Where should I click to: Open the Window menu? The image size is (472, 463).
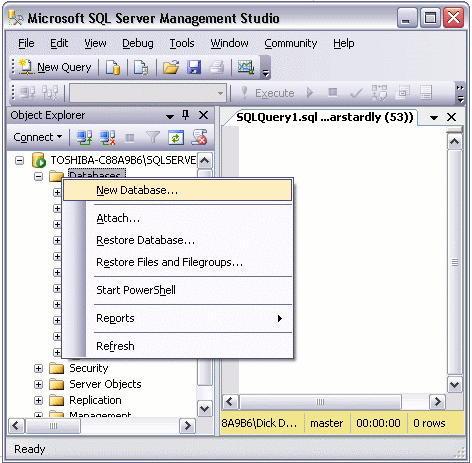tap(229, 43)
